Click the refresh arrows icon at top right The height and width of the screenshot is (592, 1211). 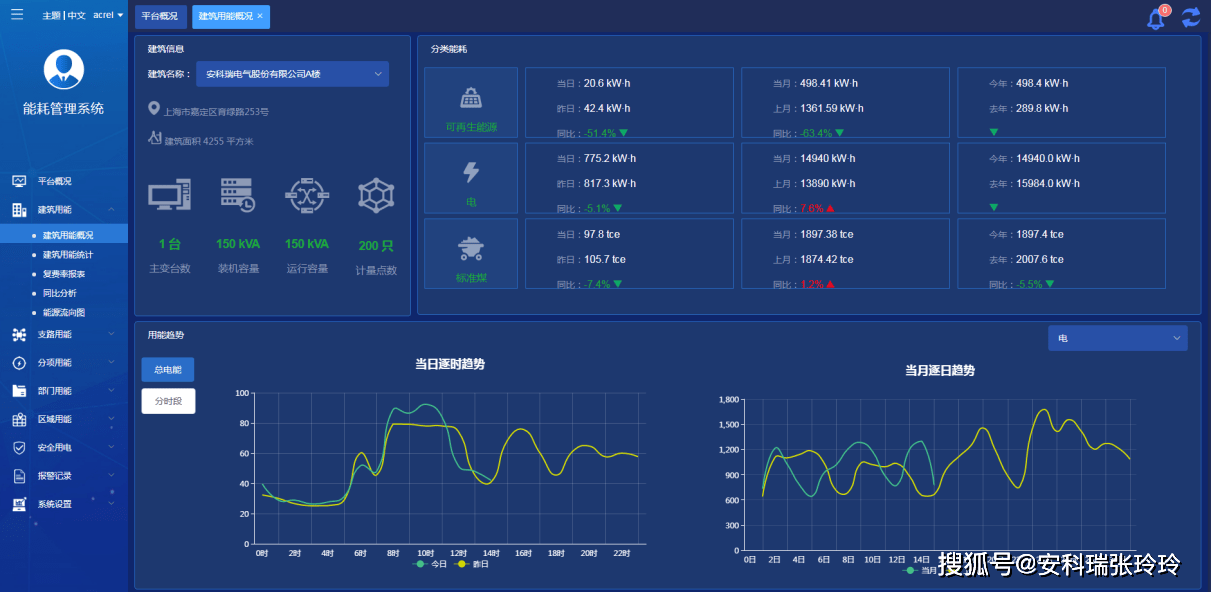(1190, 17)
